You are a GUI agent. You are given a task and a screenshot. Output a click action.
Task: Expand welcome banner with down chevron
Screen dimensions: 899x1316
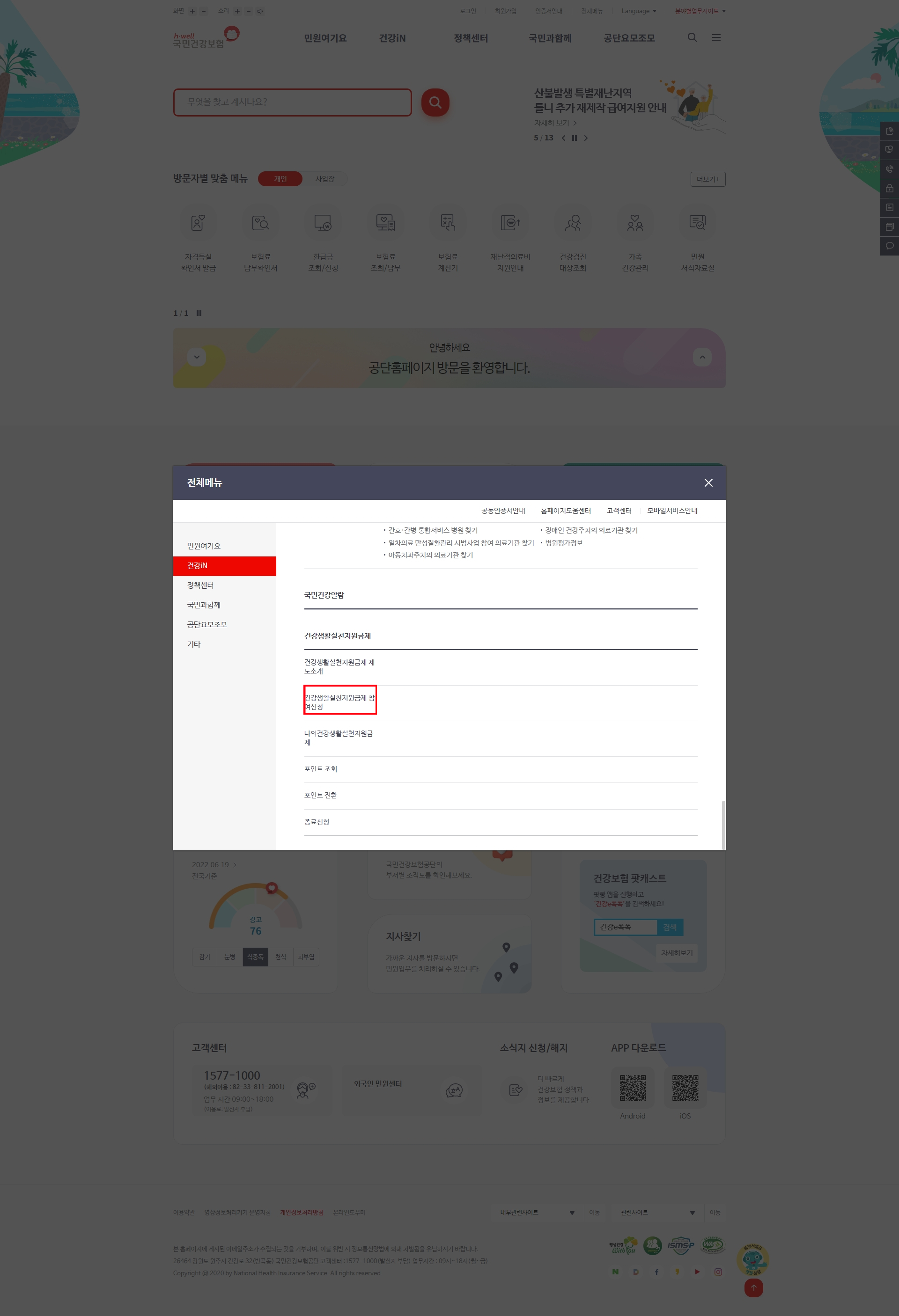click(197, 357)
